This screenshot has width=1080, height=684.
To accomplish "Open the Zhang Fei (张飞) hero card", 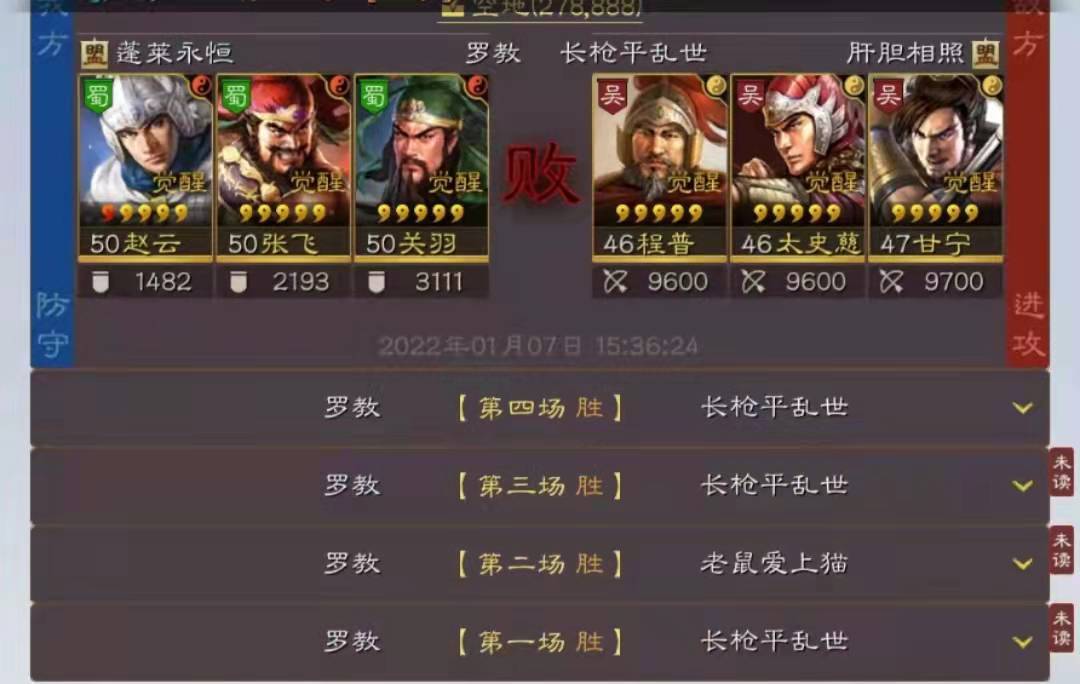I will (x=283, y=167).
